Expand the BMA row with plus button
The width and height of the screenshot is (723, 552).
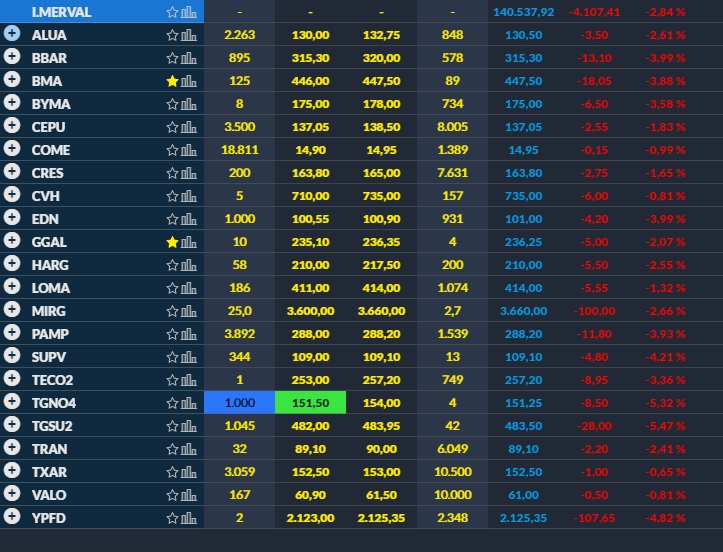tap(12, 79)
